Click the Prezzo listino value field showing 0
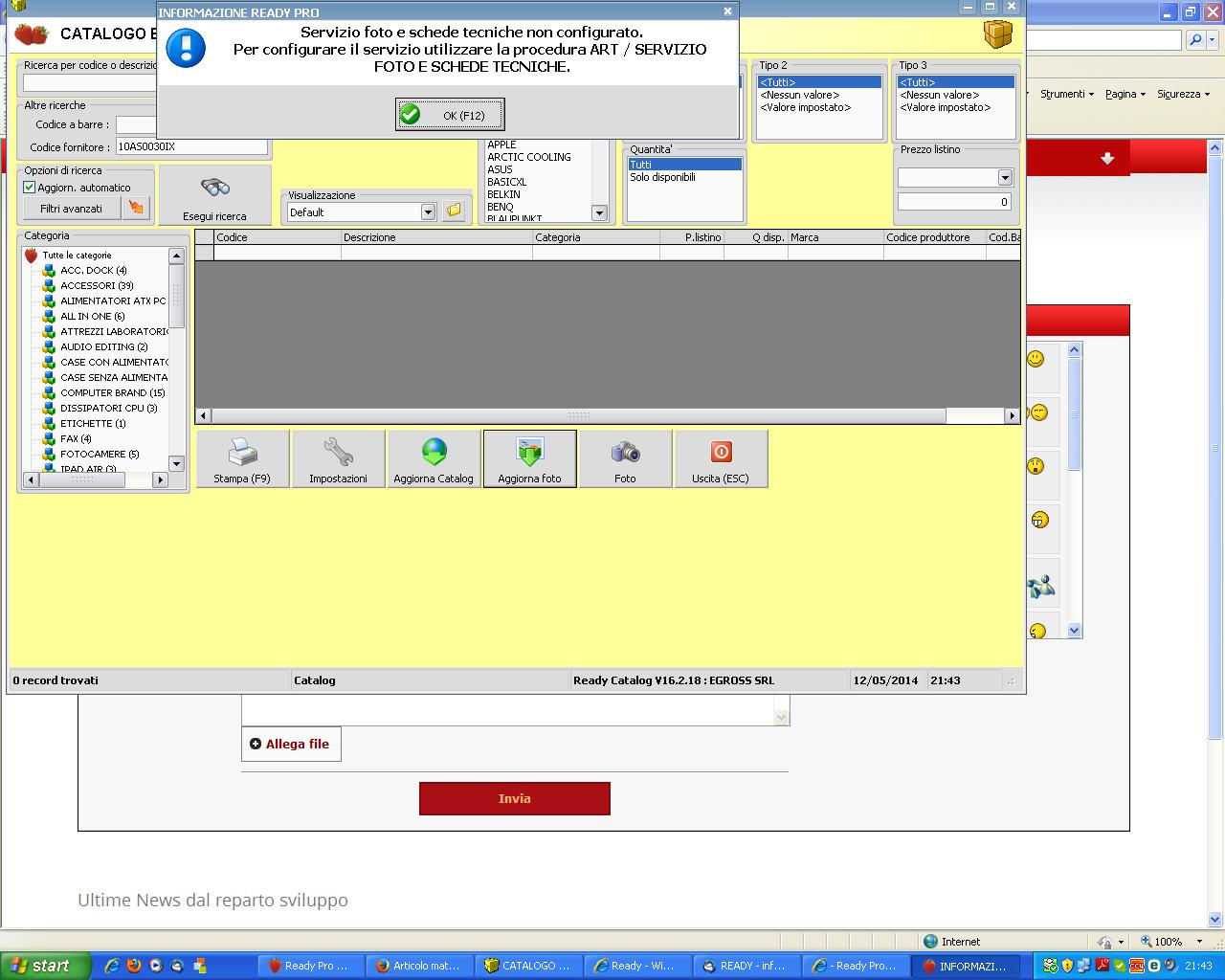The width and height of the screenshot is (1225, 980). coord(954,202)
